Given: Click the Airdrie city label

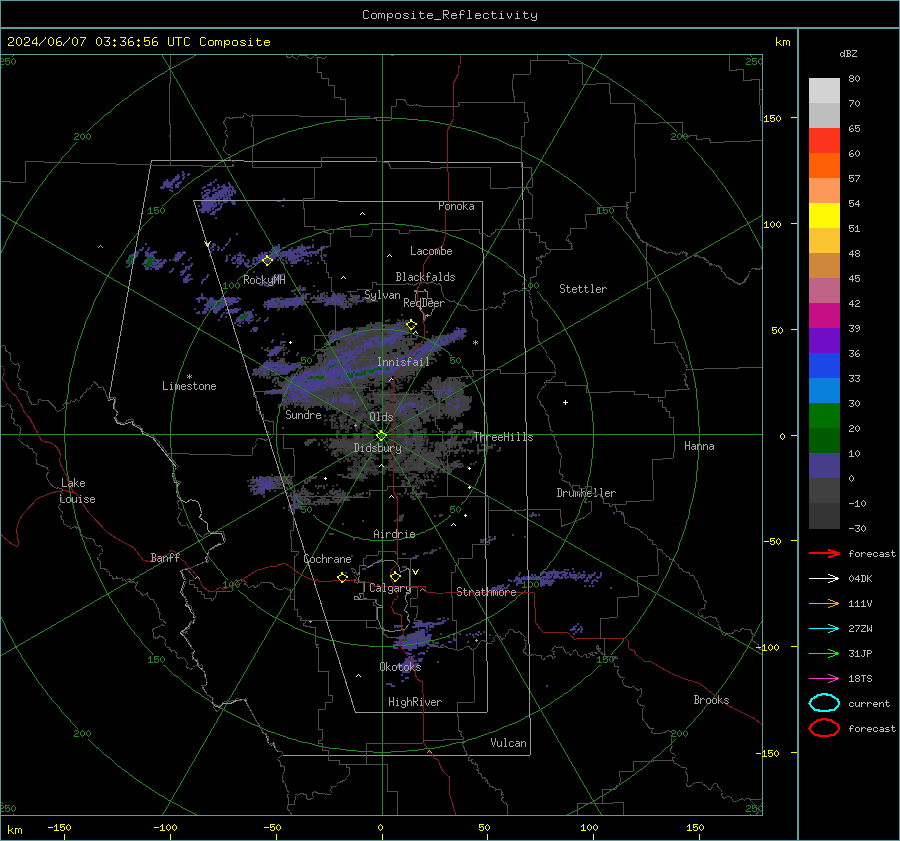Looking at the screenshot, I should (x=394, y=534).
